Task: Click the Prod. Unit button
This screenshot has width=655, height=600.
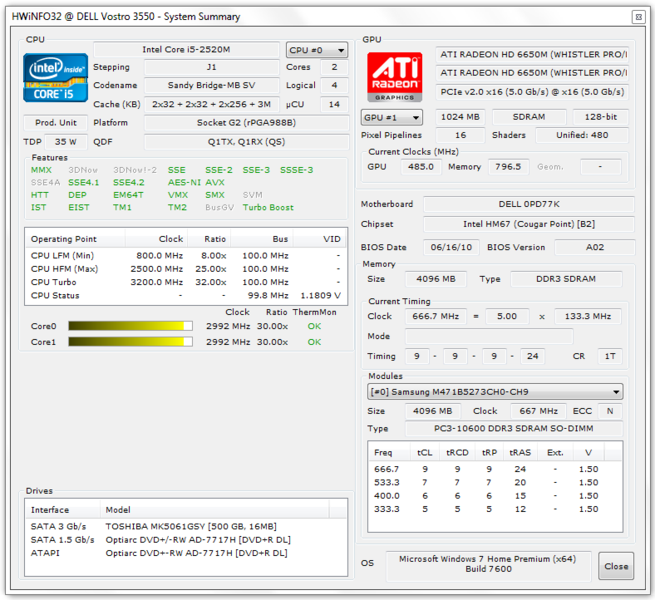Action: pyautogui.click(x=56, y=123)
